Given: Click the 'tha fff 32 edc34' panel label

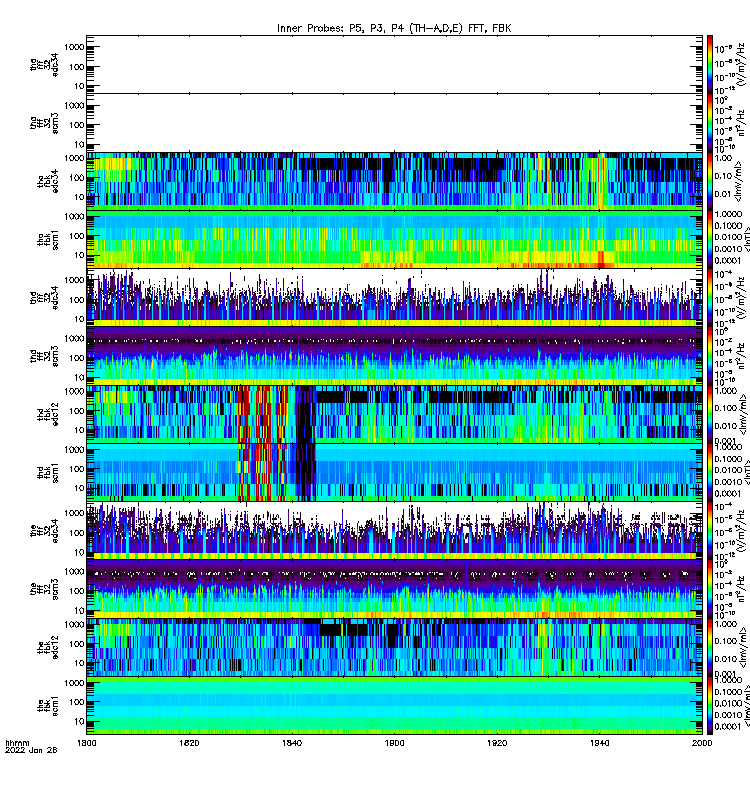Looking at the screenshot, I should click(x=44, y=65).
